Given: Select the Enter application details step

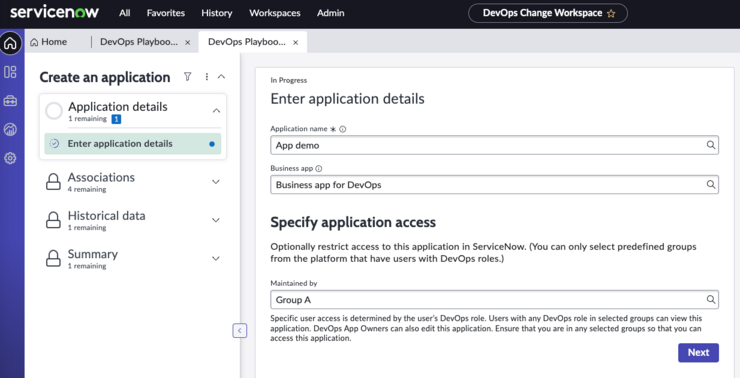Looking at the screenshot, I should pos(133,144).
